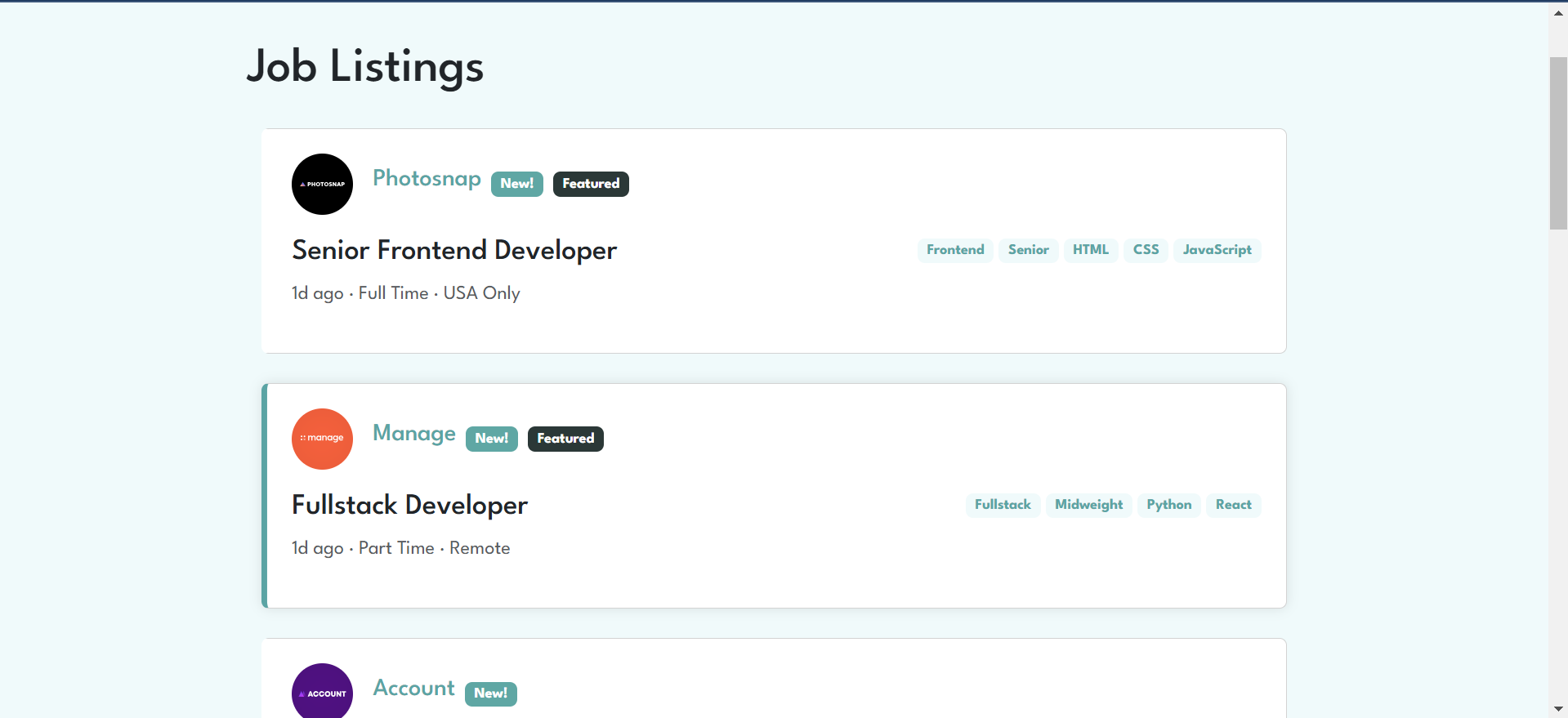Filter by the CSS tag
Viewport: 1568px width, 718px height.
[1146, 250]
